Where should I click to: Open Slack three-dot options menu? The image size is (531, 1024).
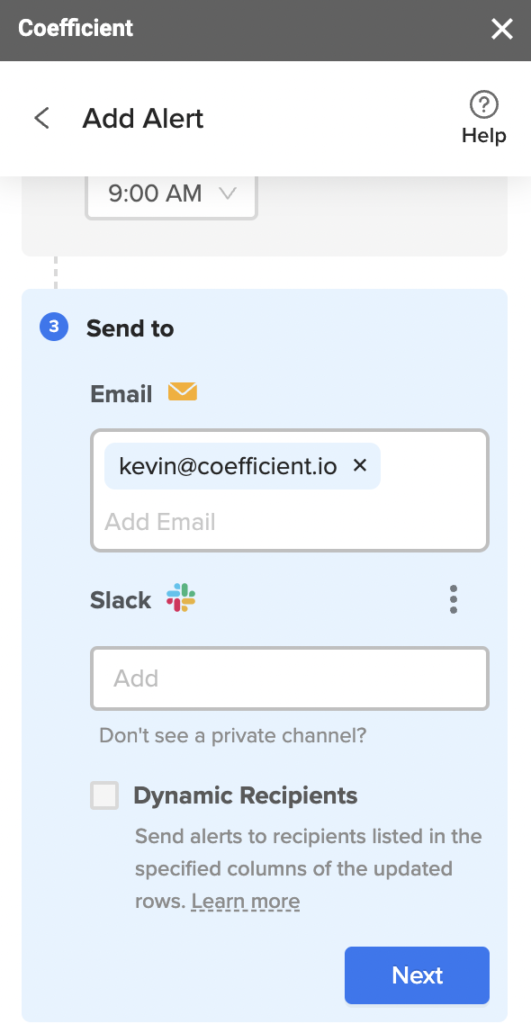[x=453, y=599]
